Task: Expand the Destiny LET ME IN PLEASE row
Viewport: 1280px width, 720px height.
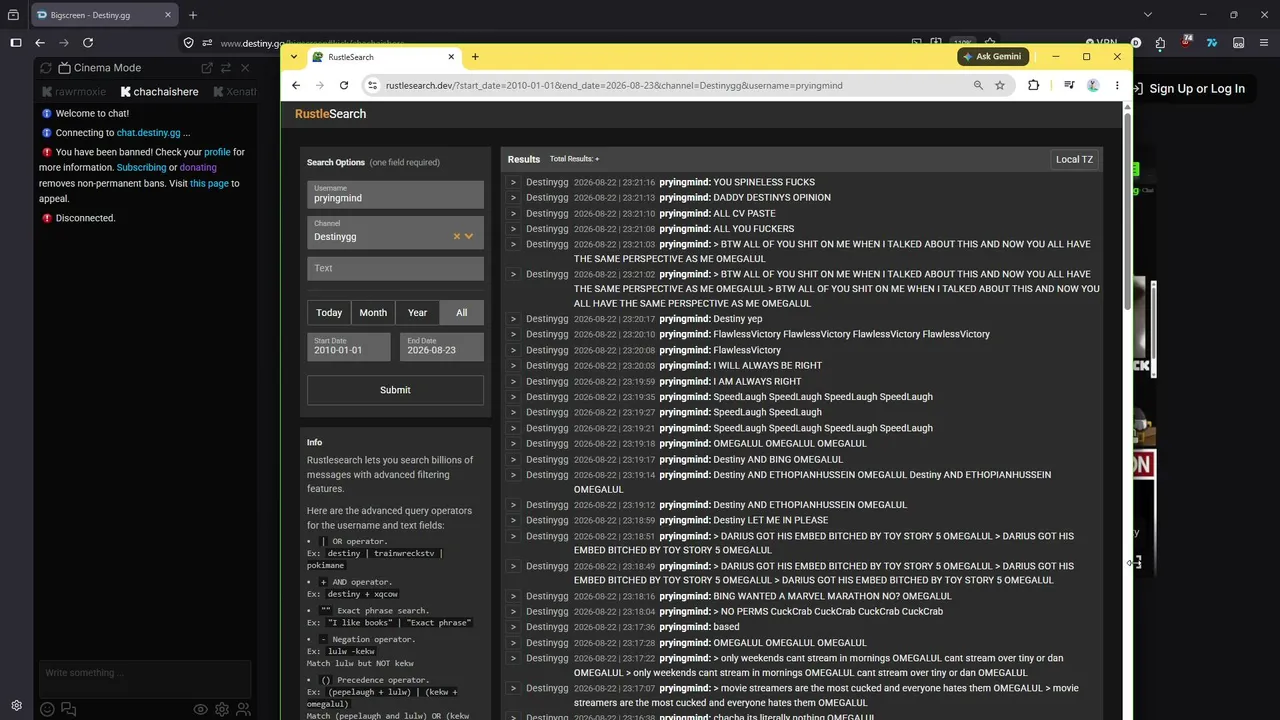Action: tap(513, 520)
